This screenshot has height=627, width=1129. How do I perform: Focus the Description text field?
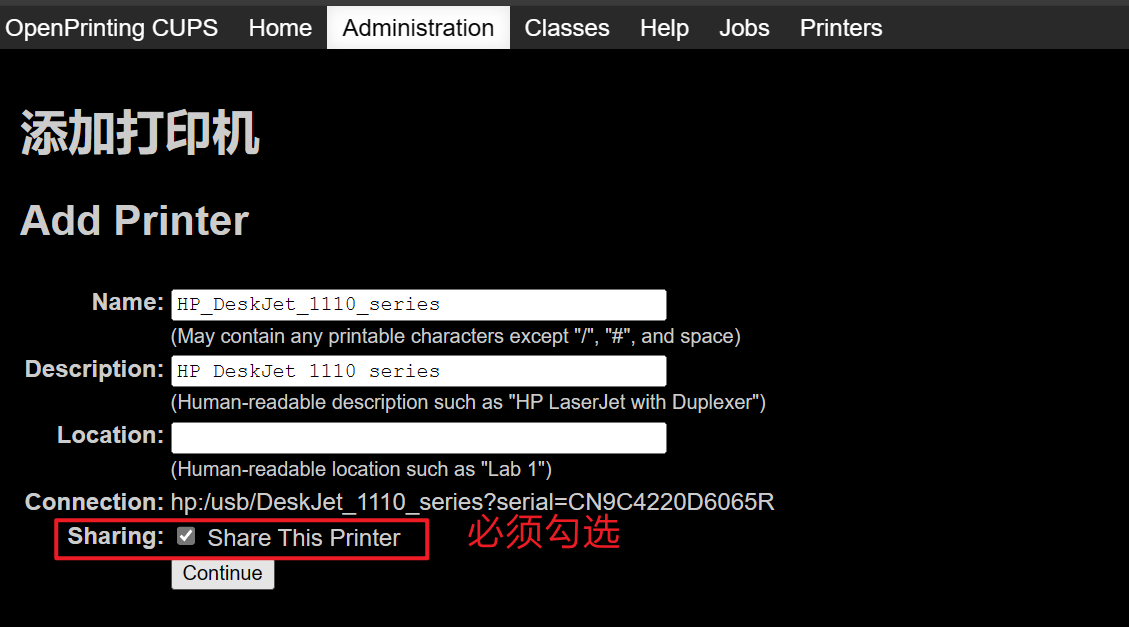click(418, 371)
